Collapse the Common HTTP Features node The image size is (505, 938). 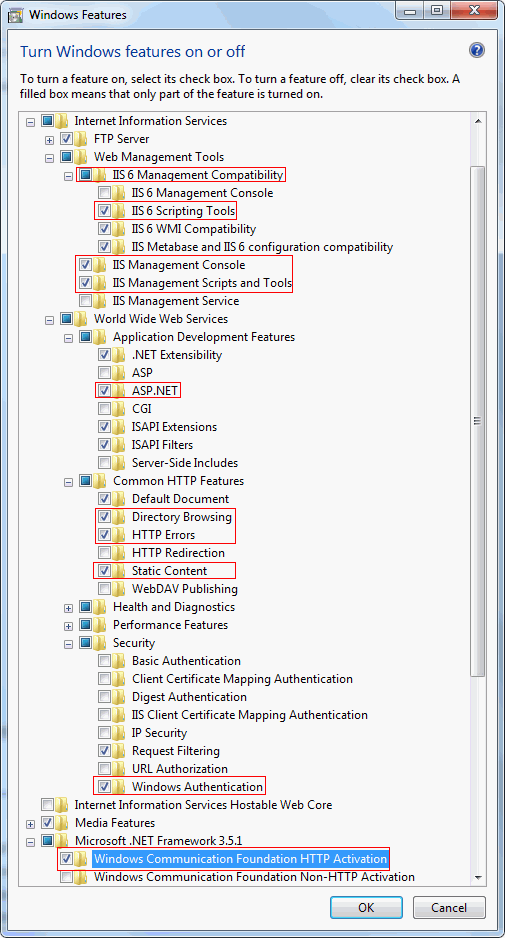coord(68,481)
